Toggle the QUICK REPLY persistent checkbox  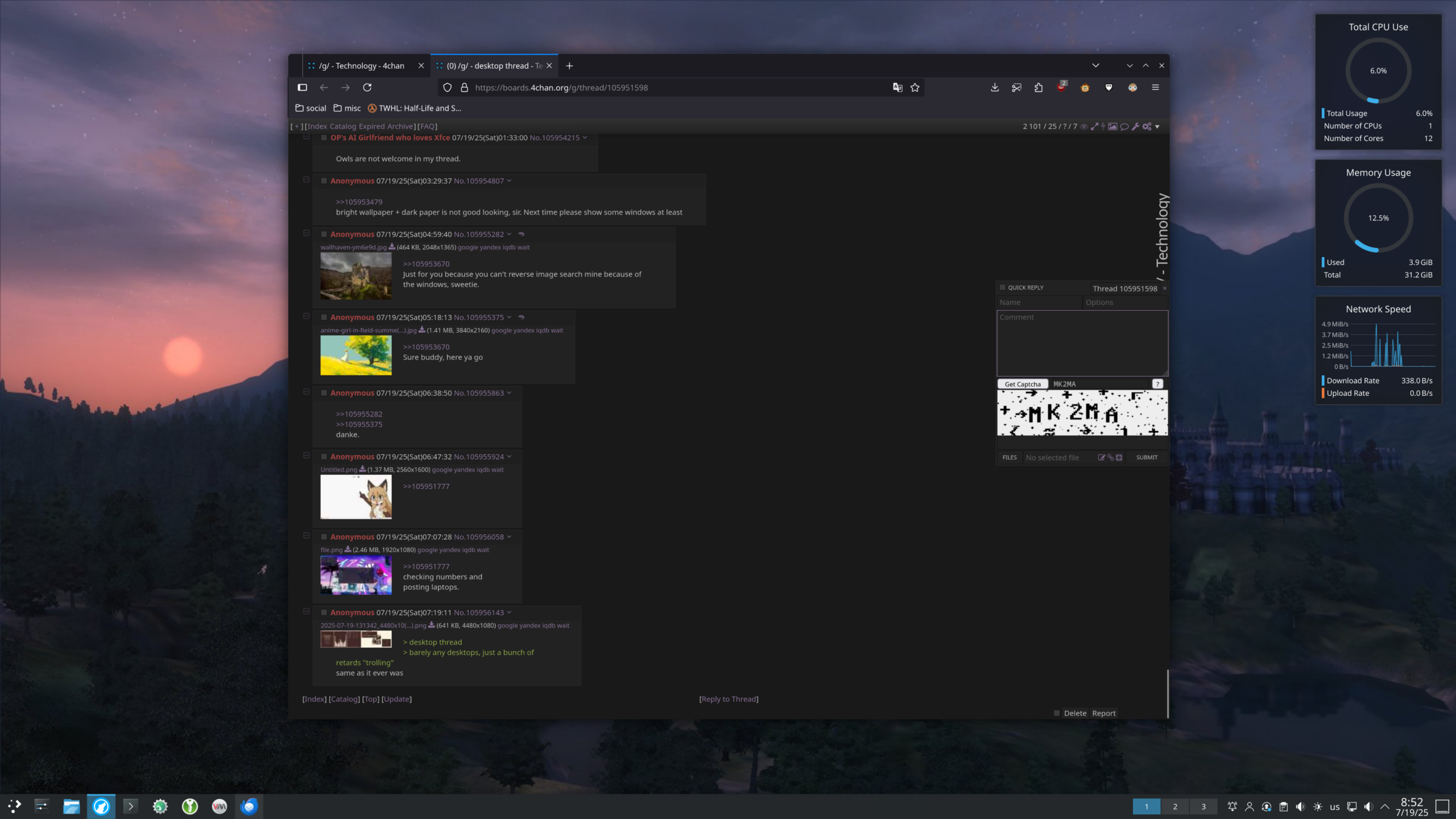tap(1003, 288)
